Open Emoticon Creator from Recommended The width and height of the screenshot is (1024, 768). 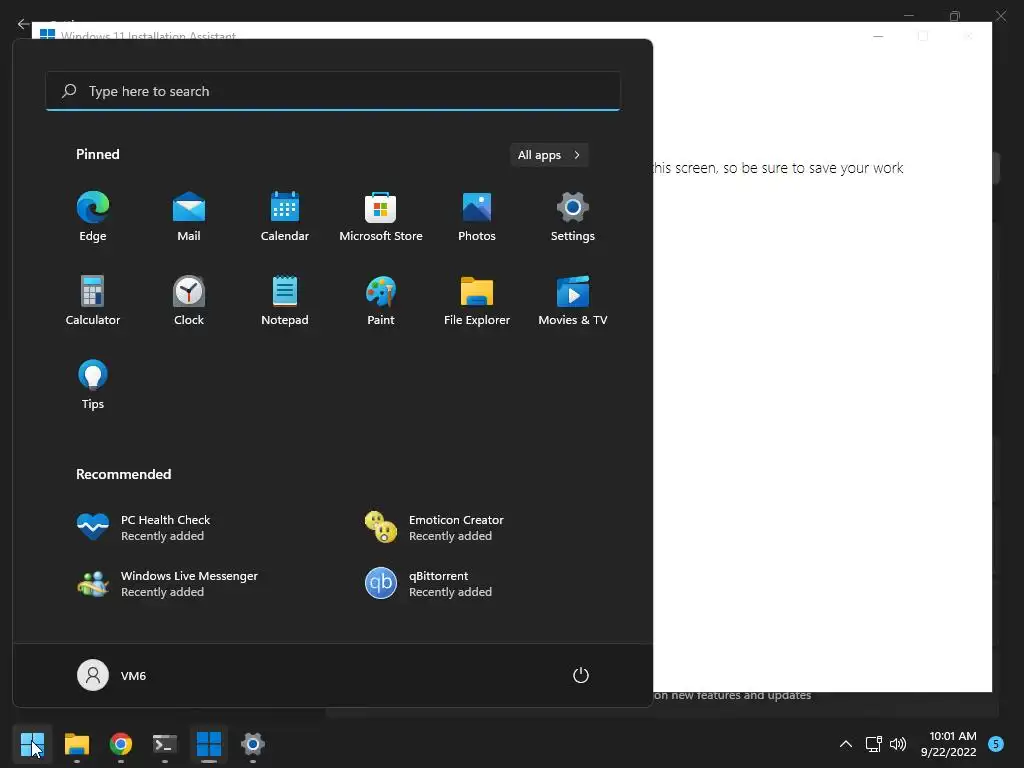(434, 527)
